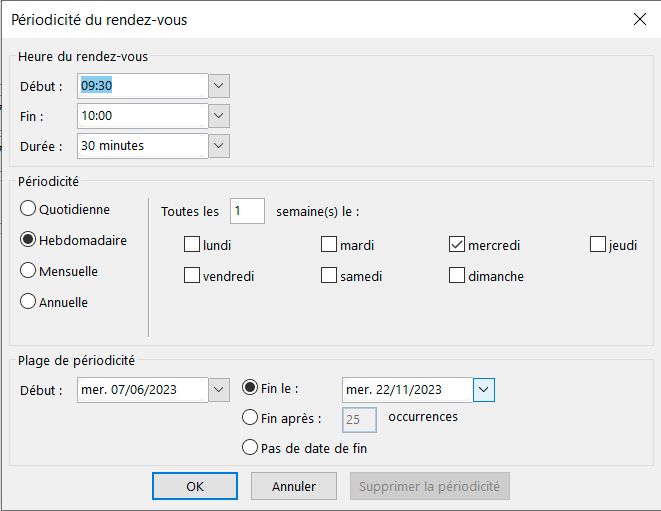661x511 pixels.
Task: Open the Début time dropdown
Action: [x=219, y=86]
